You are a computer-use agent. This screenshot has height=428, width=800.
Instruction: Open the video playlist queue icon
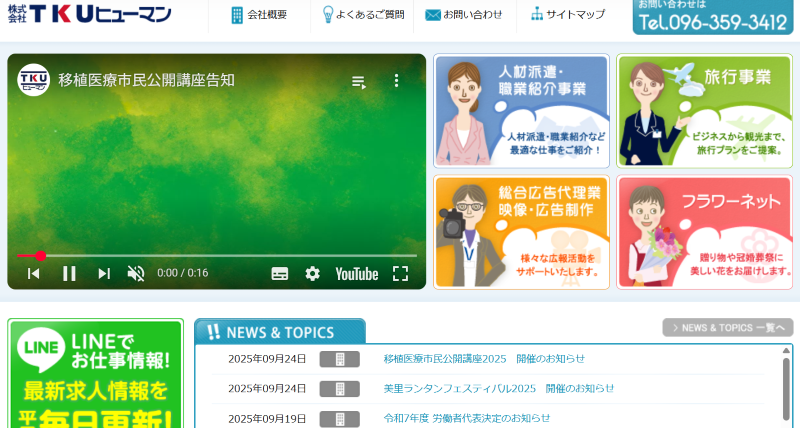(359, 82)
